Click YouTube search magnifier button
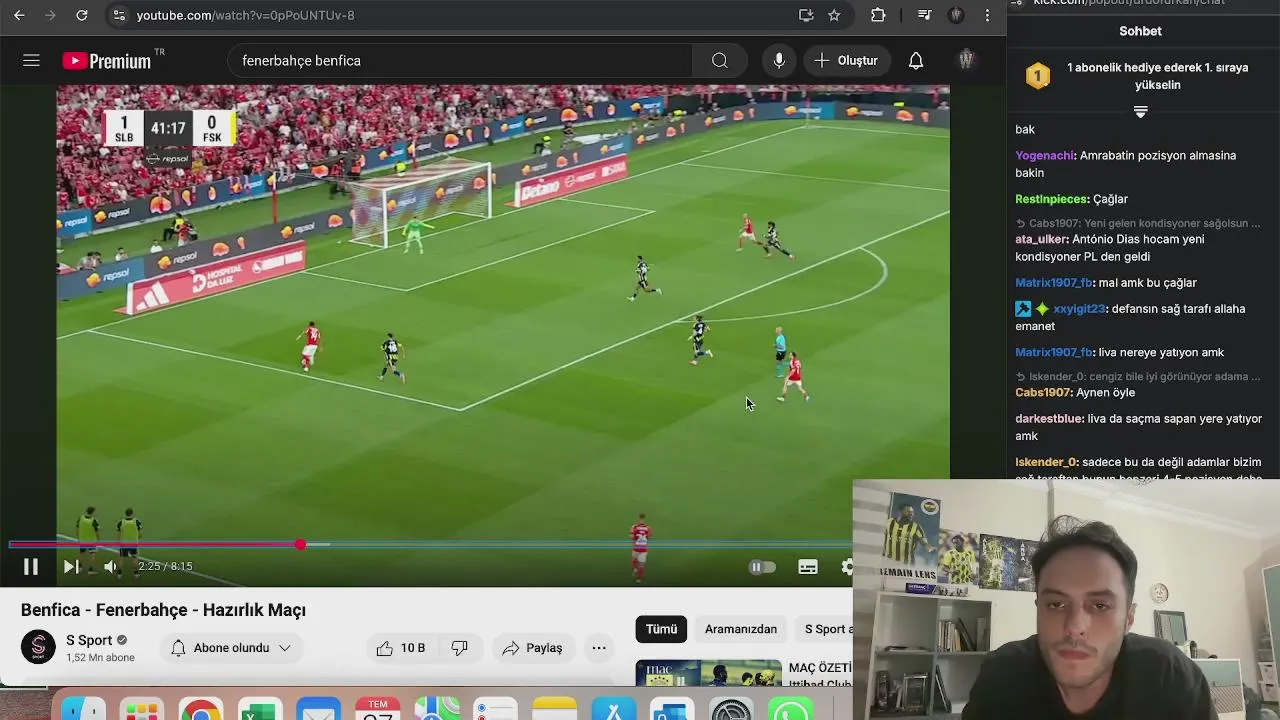This screenshot has height=720, width=1280. tap(720, 60)
